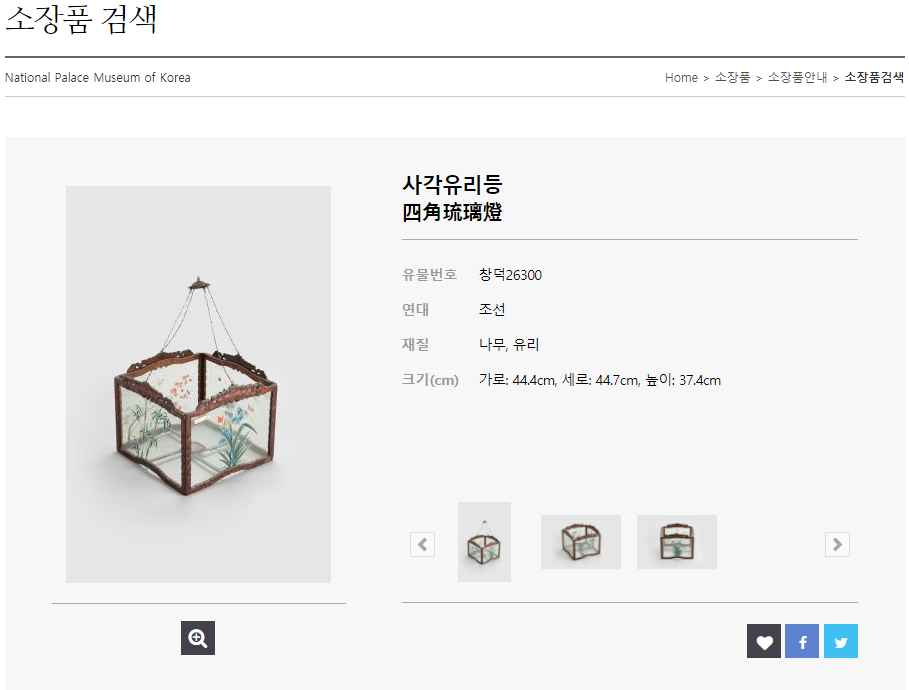Click the magnifier zoom-in icon

point(198,638)
